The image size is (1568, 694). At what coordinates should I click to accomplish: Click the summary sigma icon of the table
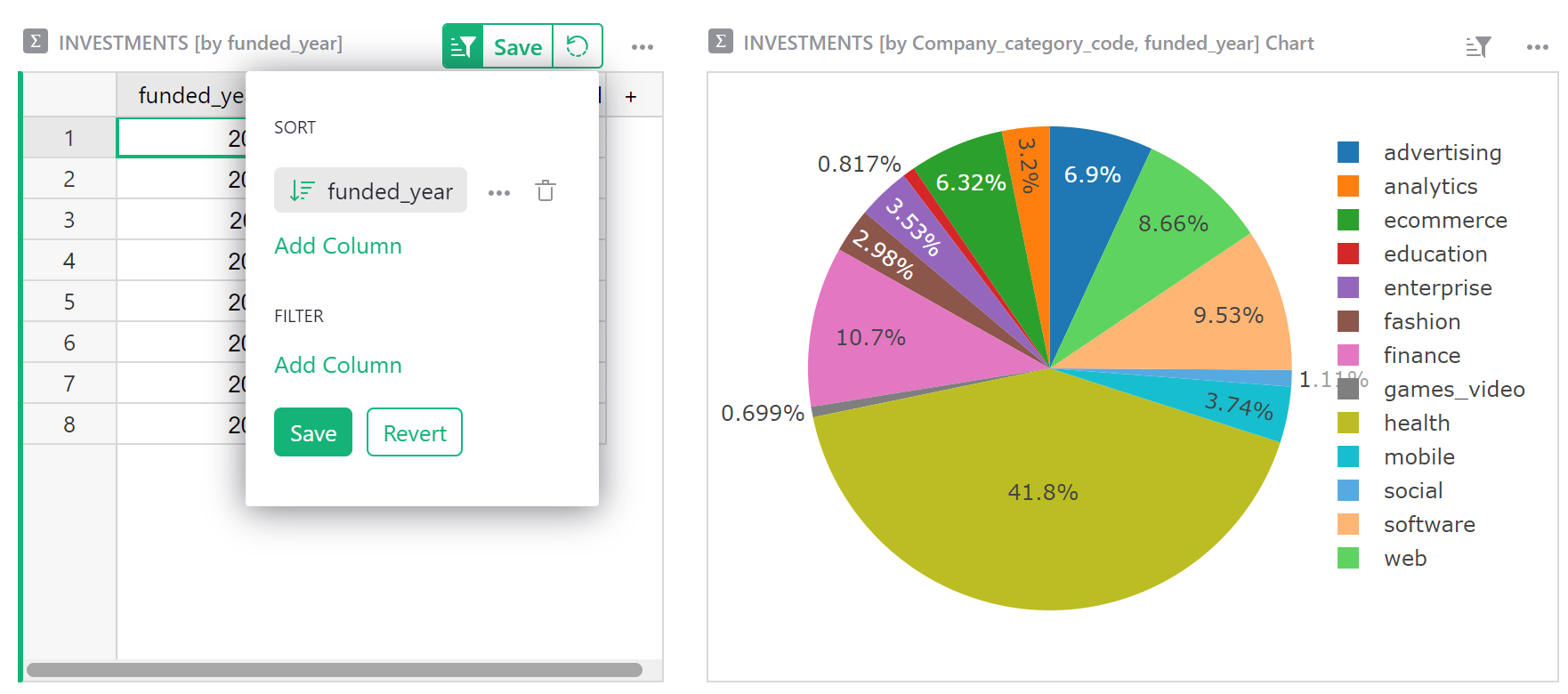36,42
